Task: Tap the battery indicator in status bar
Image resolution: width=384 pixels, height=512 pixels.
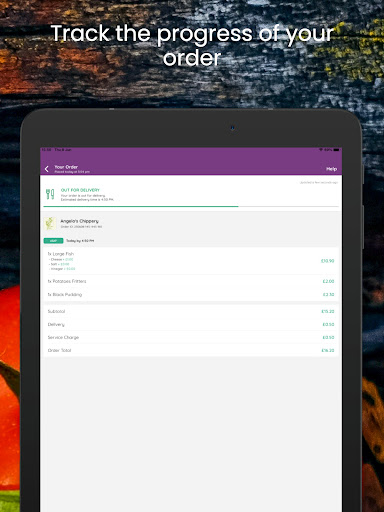Action: (x=336, y=150)
